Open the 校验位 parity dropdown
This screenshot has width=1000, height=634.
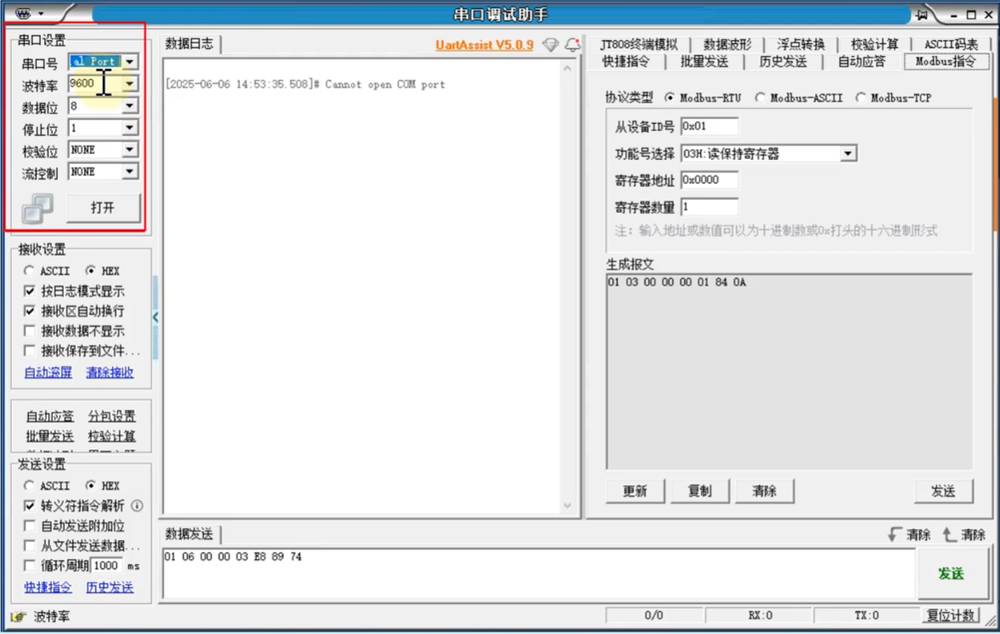(x=129, y=150)
